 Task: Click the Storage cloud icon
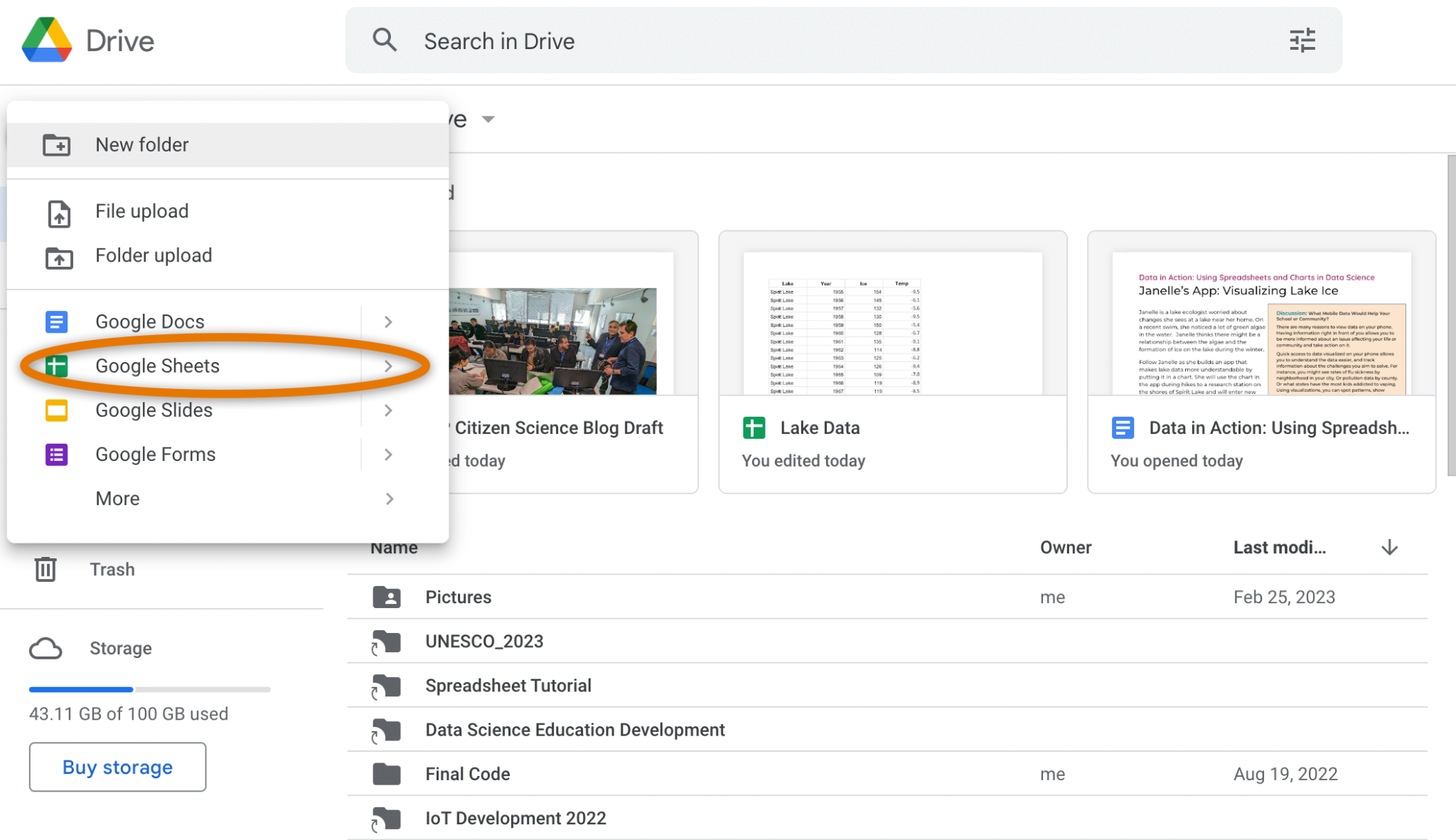coord(45,648)
